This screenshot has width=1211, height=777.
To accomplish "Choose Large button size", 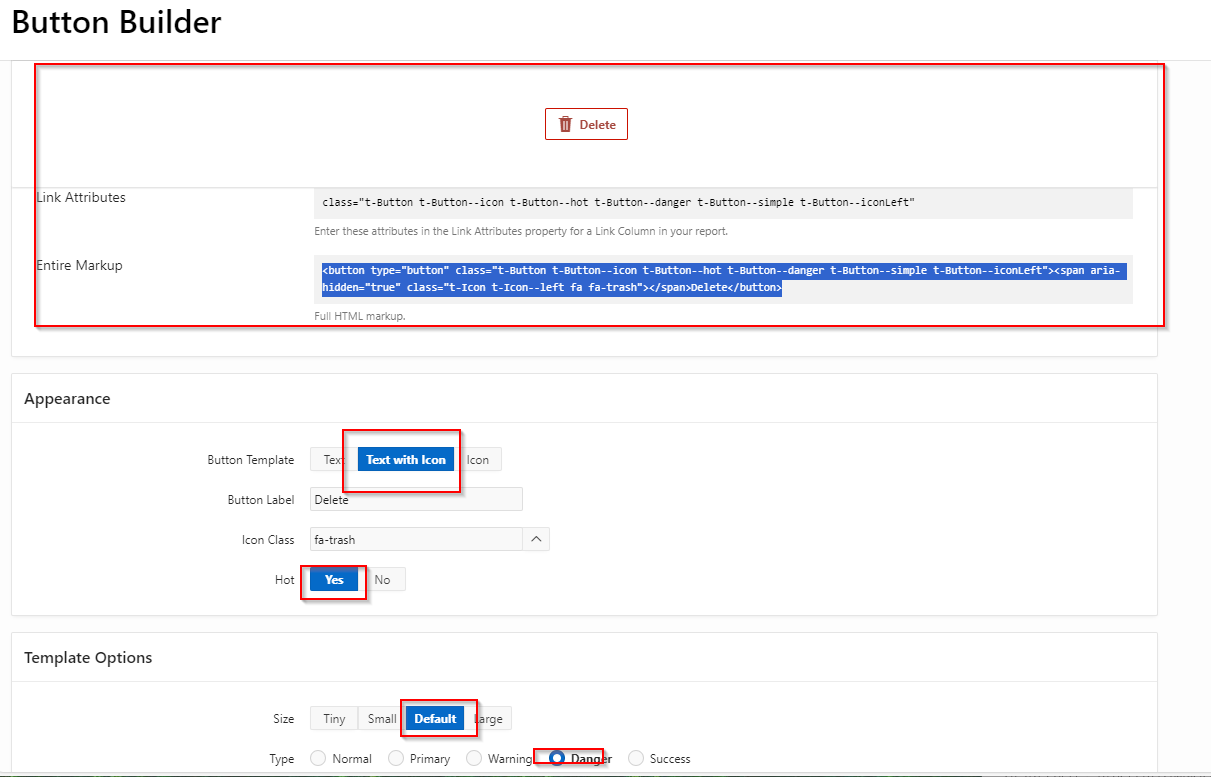I will point(489,718).
